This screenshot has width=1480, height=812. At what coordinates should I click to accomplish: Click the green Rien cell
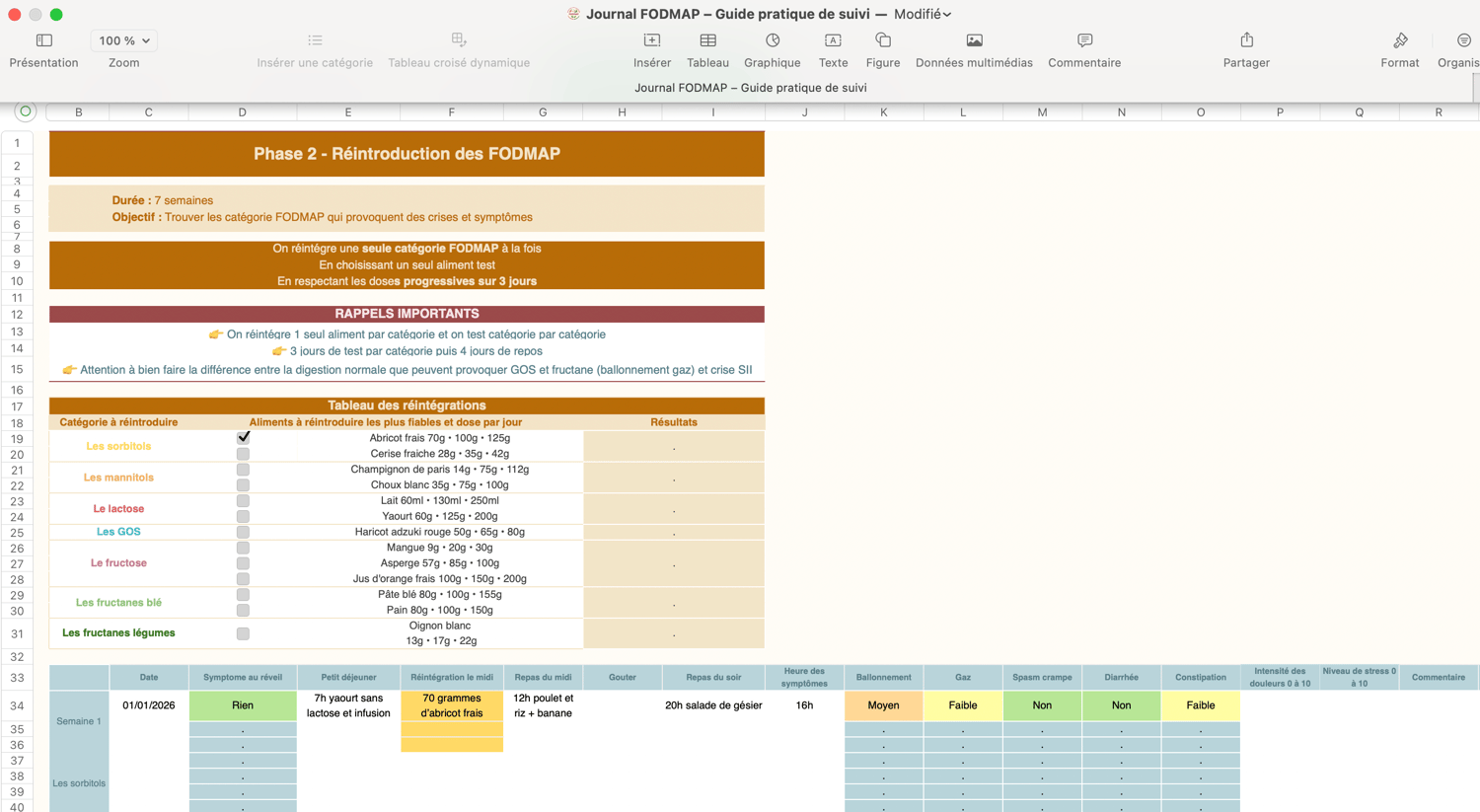(x=243, y=705)
